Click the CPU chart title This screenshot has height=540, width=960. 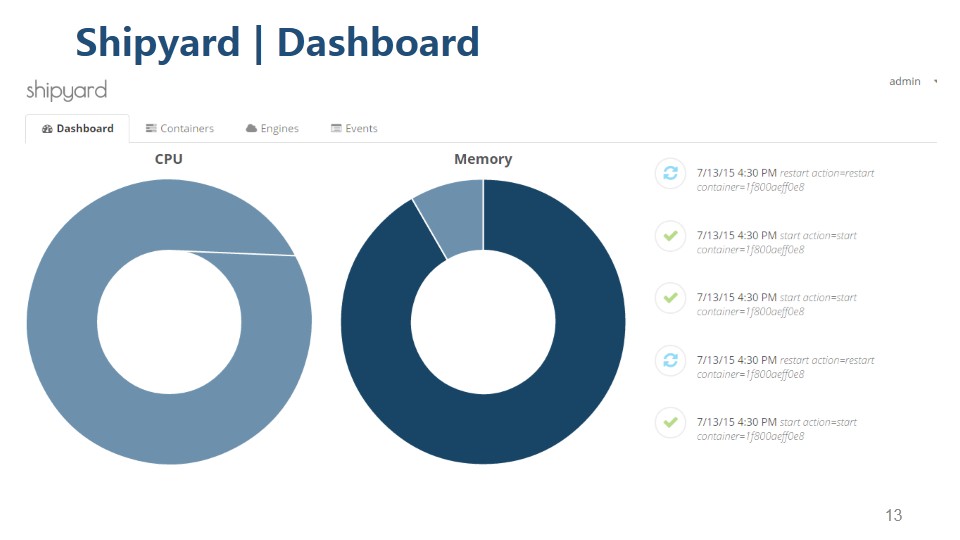point(168,159)
